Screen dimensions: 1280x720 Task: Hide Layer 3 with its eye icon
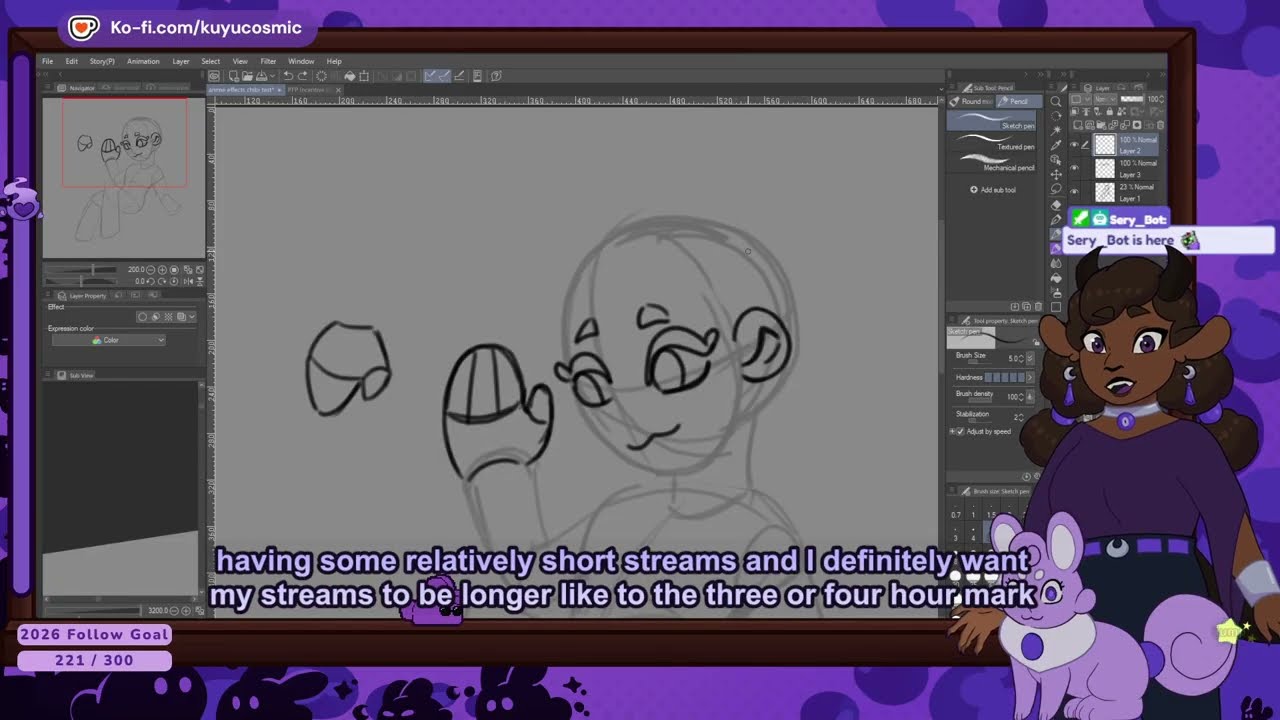pos(1074,167)
